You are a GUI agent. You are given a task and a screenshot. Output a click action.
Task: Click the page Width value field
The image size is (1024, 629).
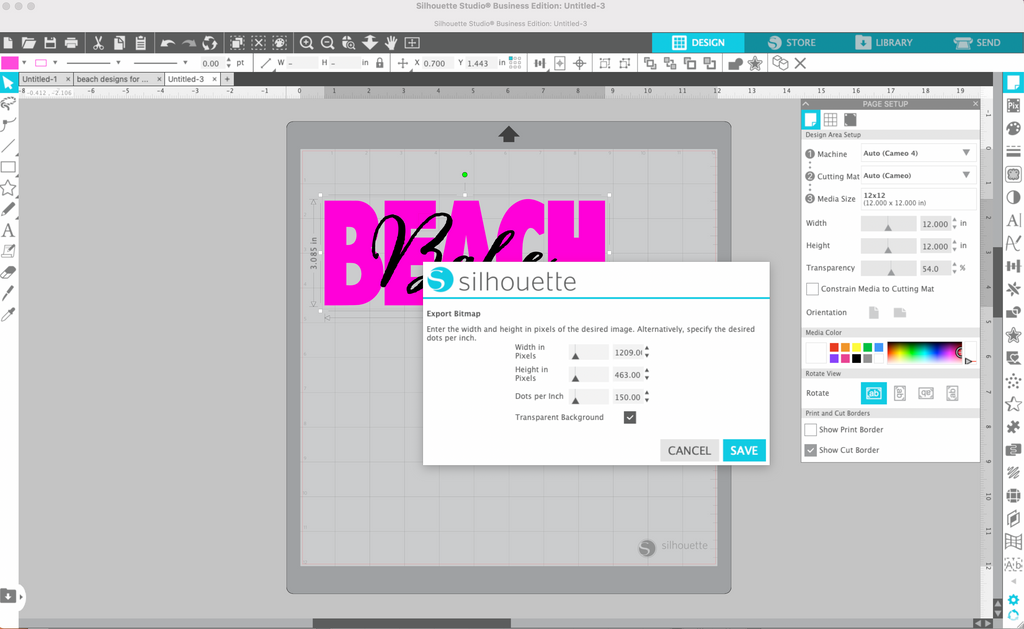coord(935,224)
